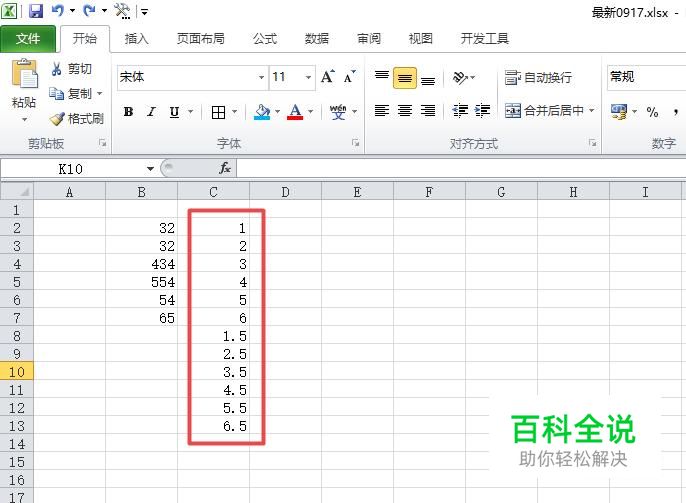This screenshot has width=686, height=503.
Task: Click the 格式刷 format painter
Action: pos(76,119)
